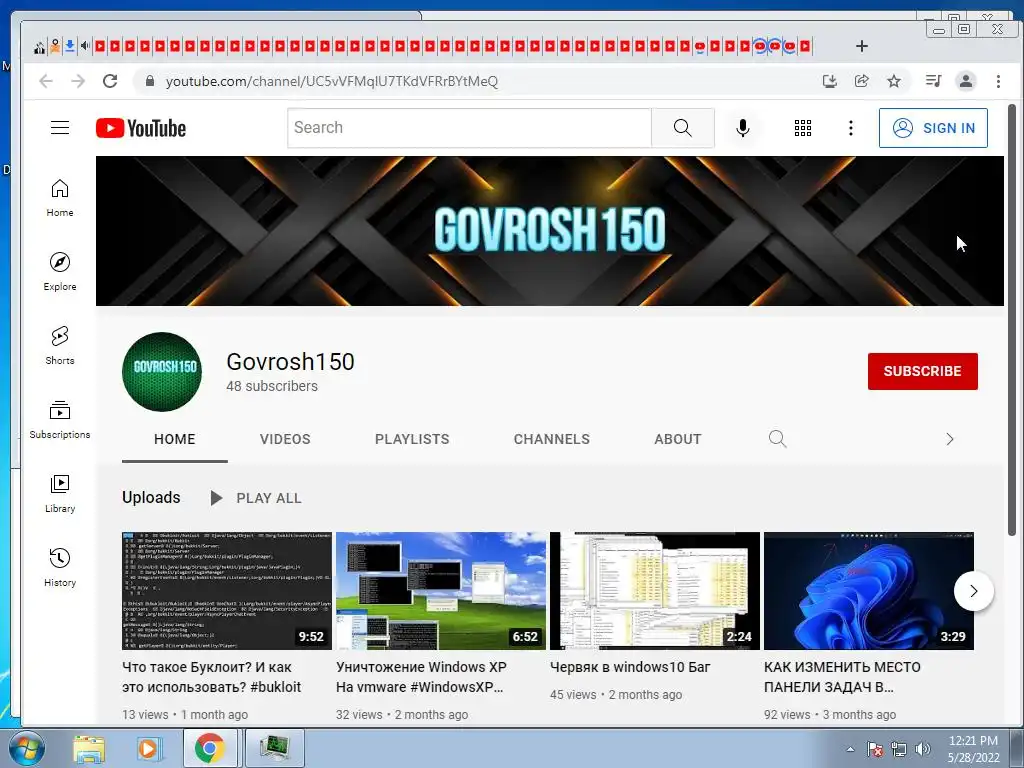Open the Action Center flag icon
Viewport: 1024px width, 768px height.
click(x=875, y=749)
